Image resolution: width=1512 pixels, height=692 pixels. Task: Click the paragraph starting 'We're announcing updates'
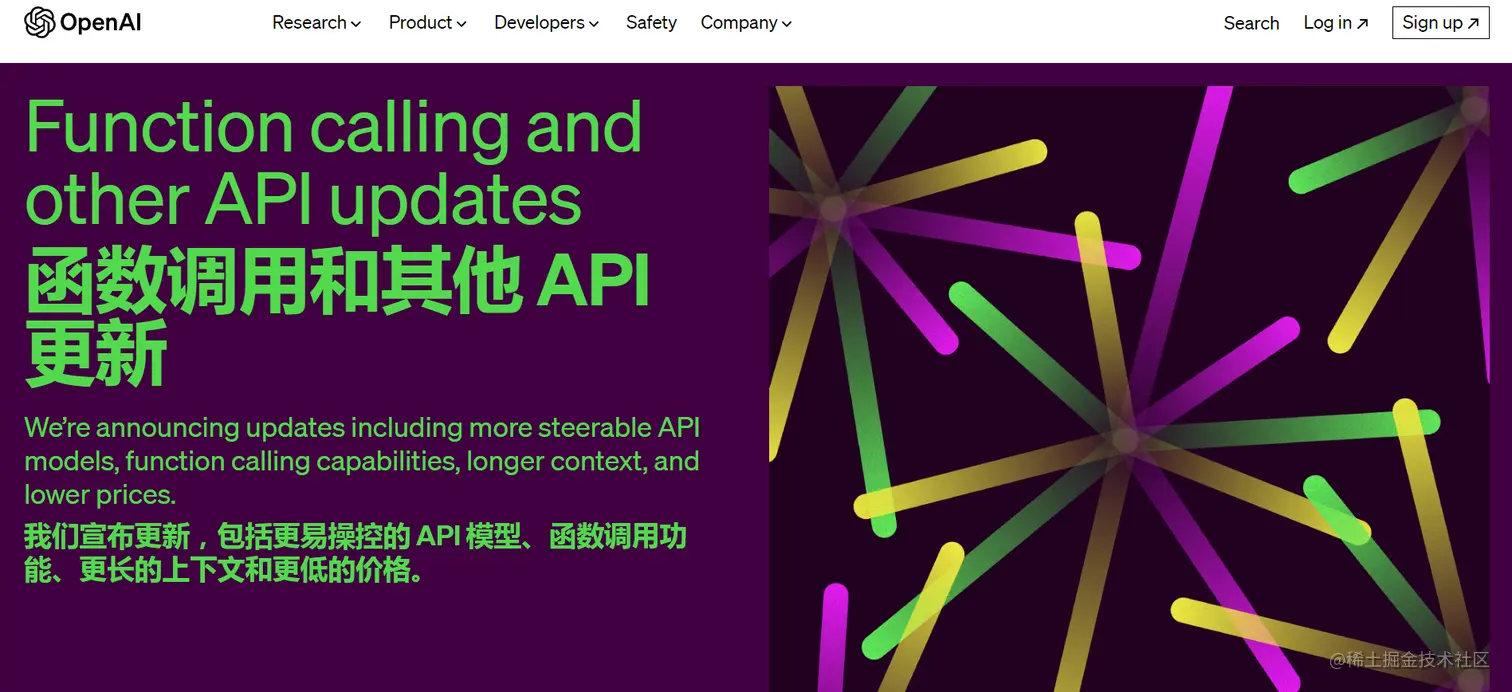click(362, 461)
